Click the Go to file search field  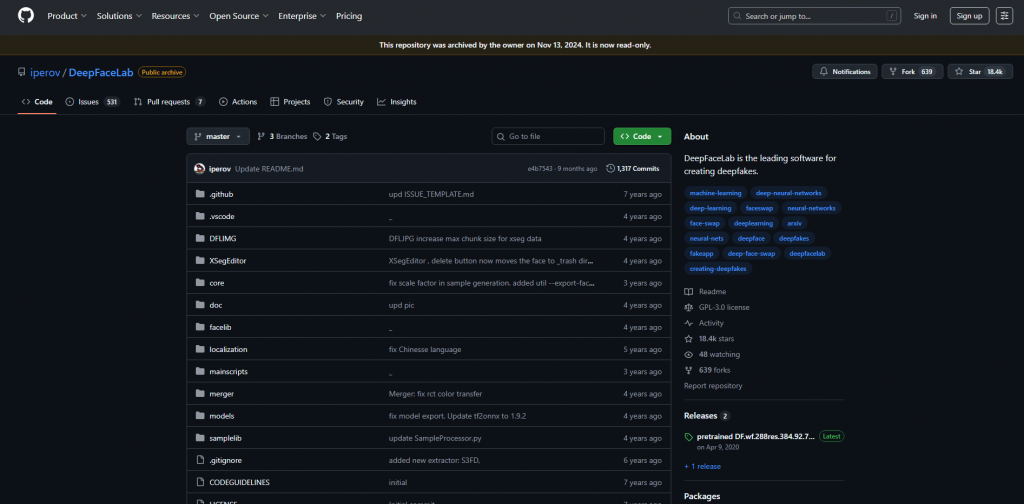pos(548,136)
